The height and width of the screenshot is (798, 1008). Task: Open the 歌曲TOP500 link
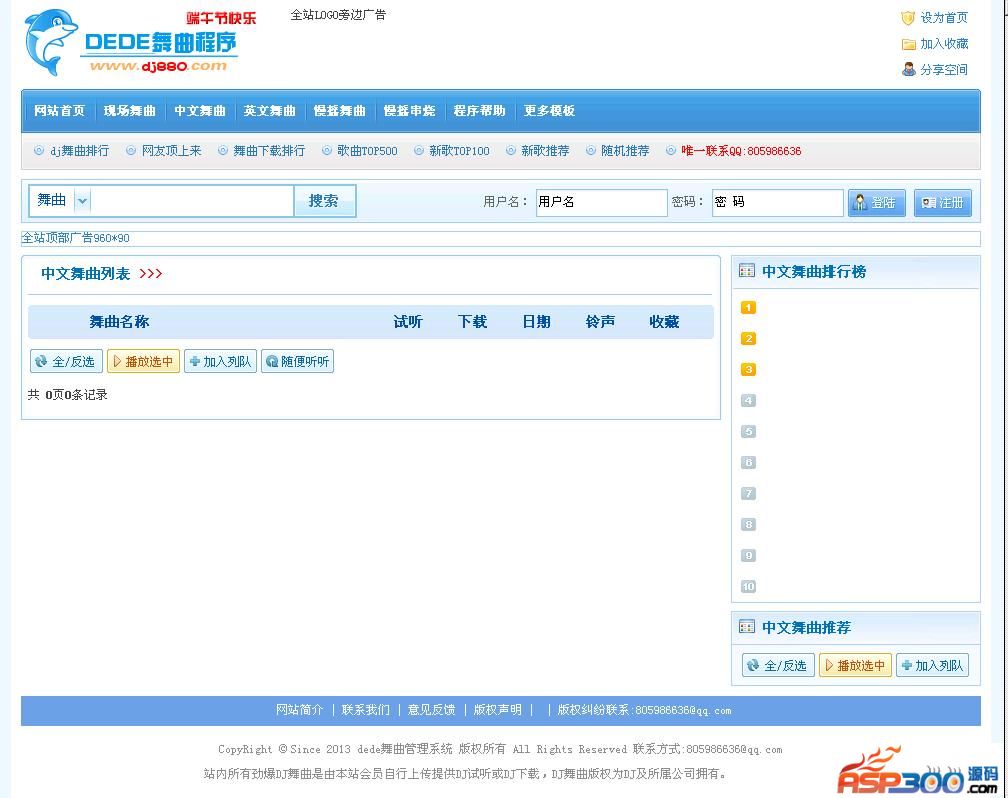[368, 150]
